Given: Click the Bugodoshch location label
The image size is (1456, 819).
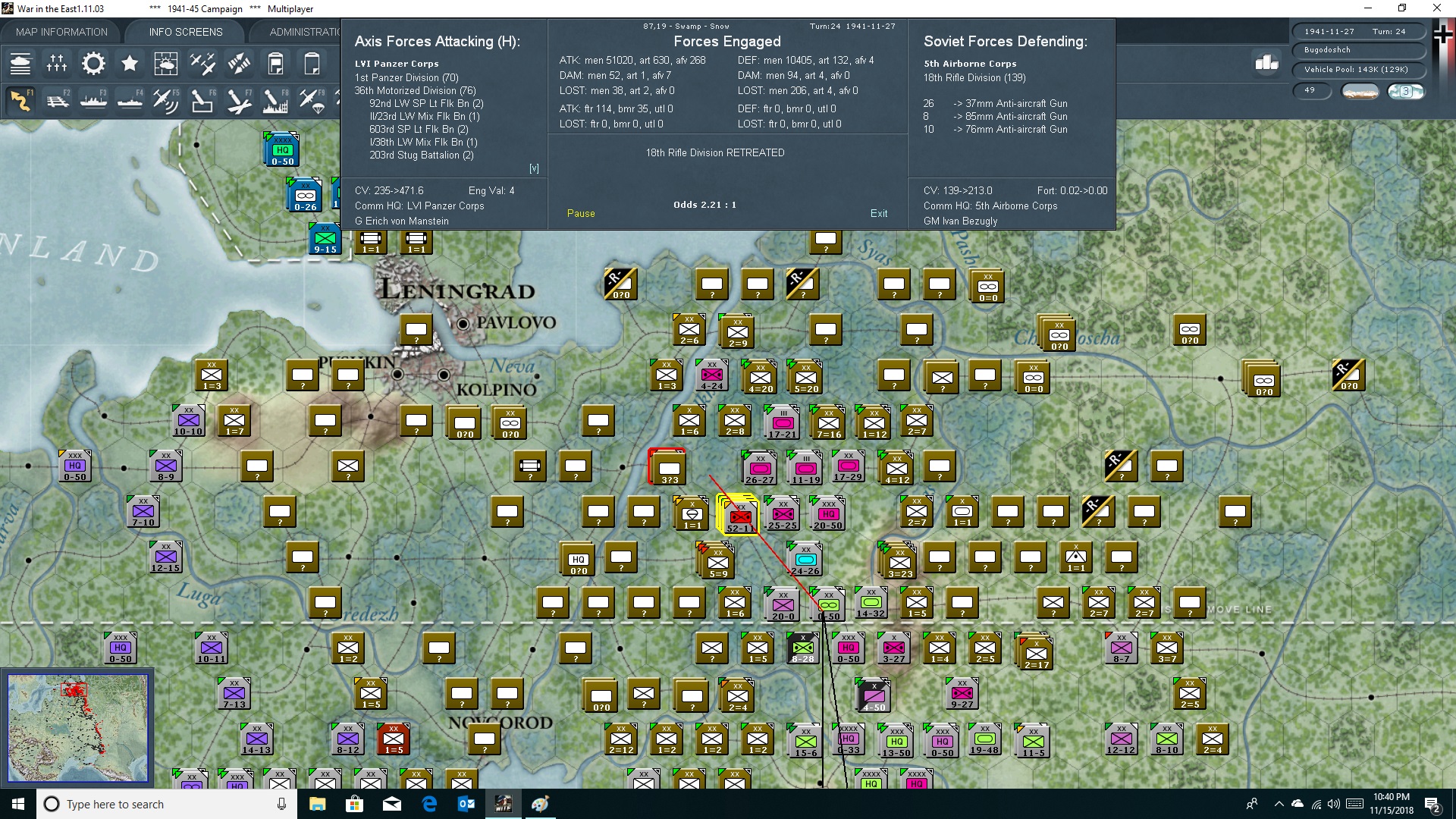Looking at the screenshot, I should click(x=1358, y=50).
